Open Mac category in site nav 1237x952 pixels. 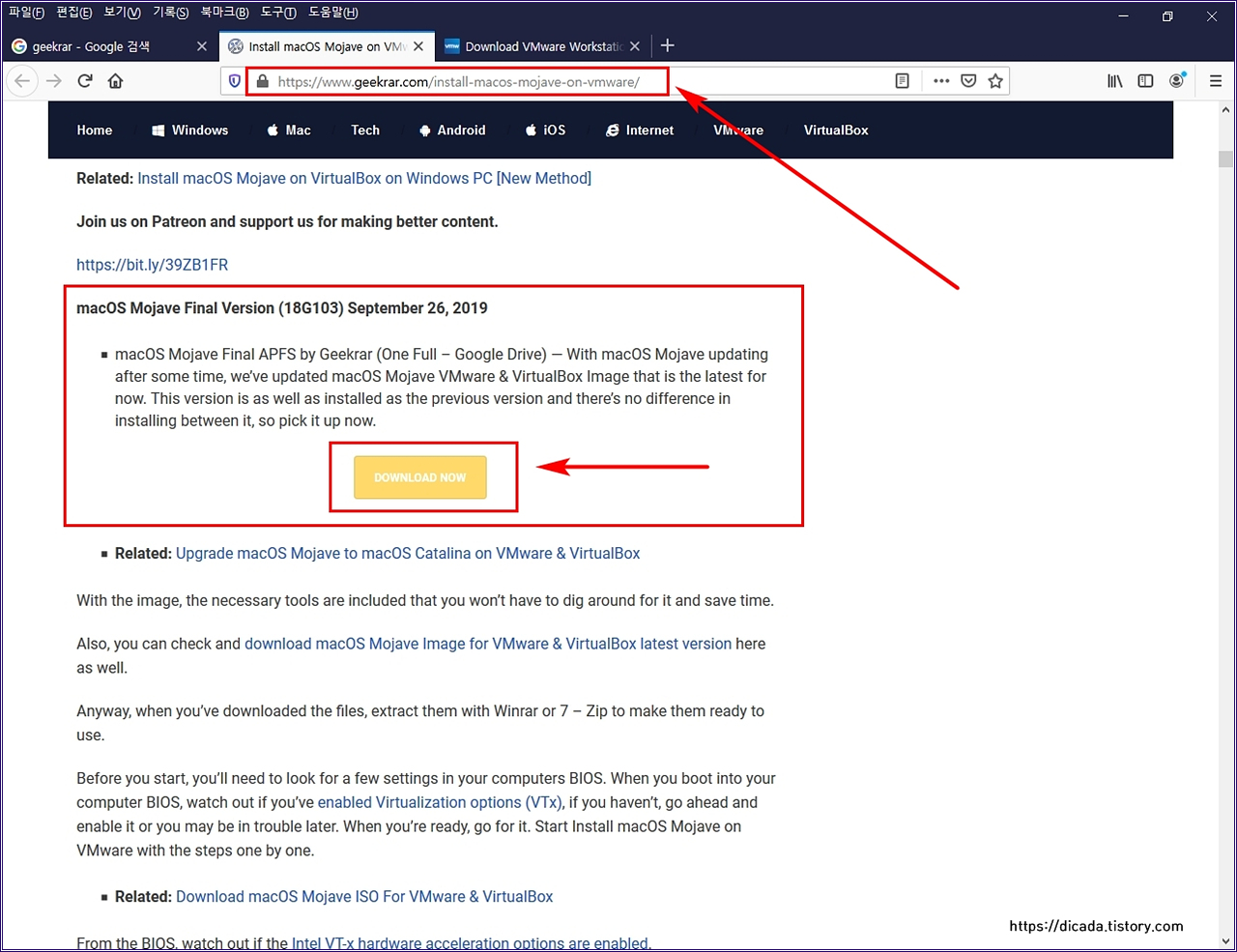tap(289, 130)
